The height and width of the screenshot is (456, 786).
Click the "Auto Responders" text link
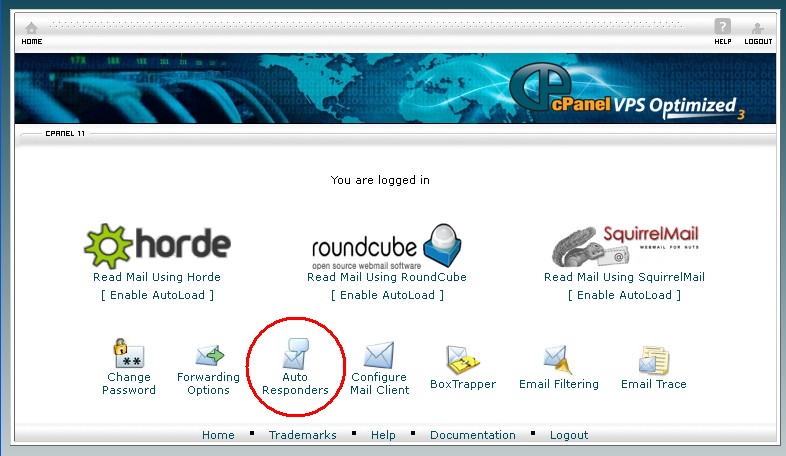[x=295, y=384]
